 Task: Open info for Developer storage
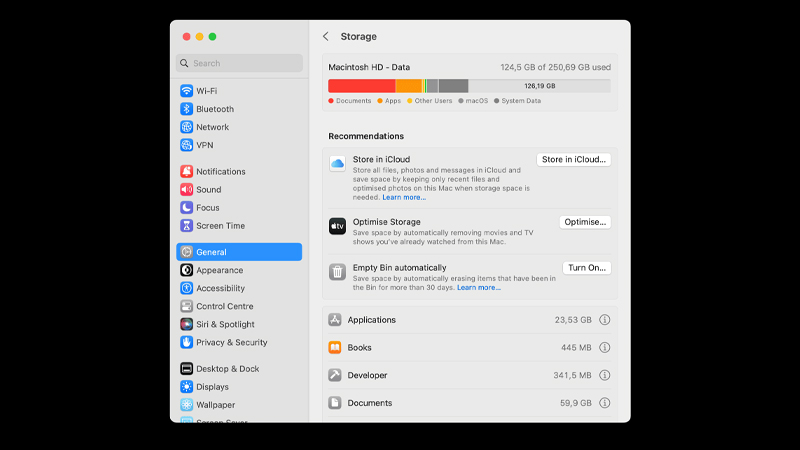coord(605,375)
